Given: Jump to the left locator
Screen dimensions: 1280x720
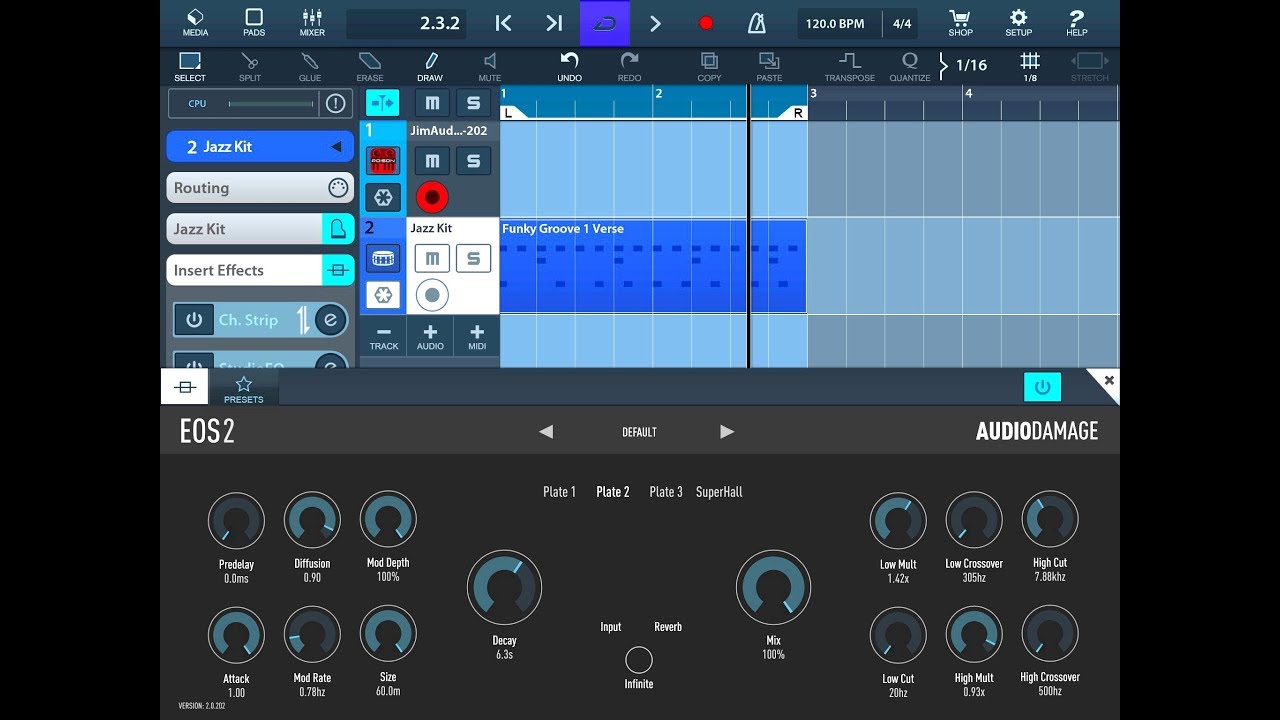Looking at the screenshot, I should (504, 23).
